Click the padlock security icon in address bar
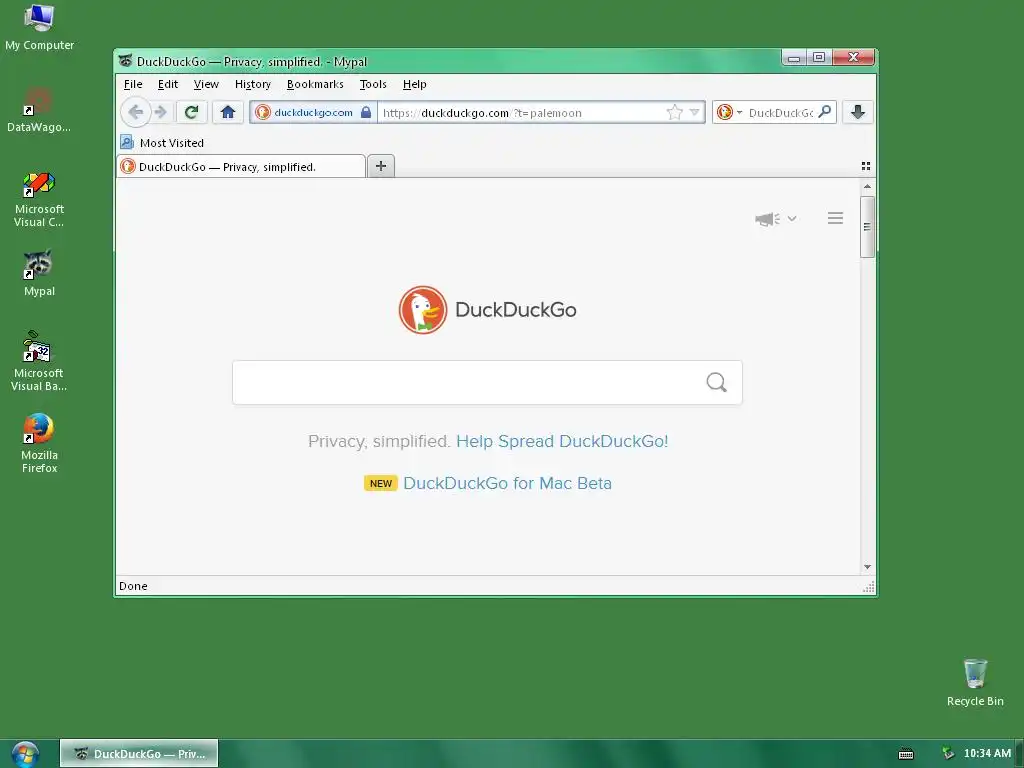Viewport: 1024px width, 768px height. pyautogui.click(x=366, y=112)
